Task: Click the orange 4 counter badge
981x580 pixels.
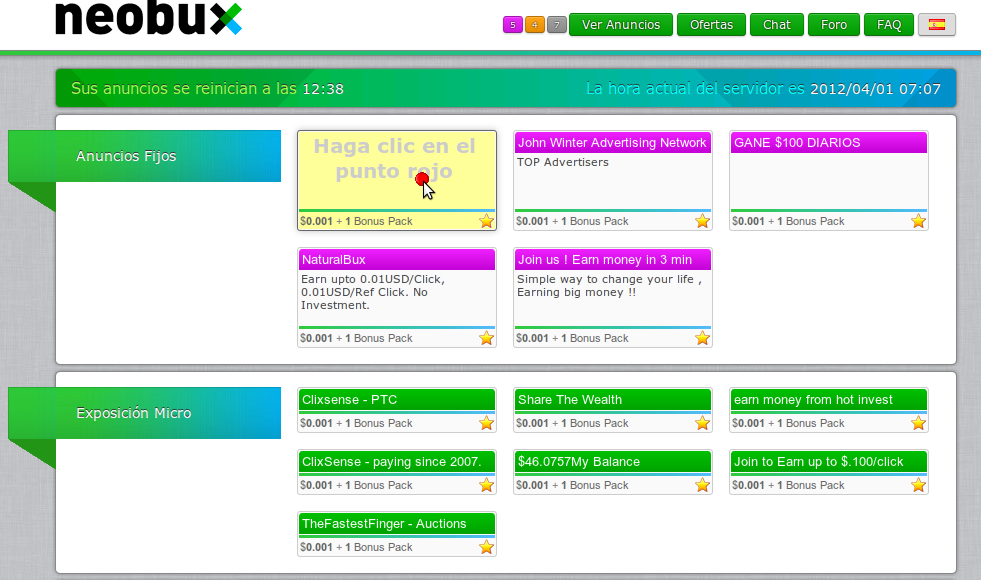Action: (x=534, y=25)
